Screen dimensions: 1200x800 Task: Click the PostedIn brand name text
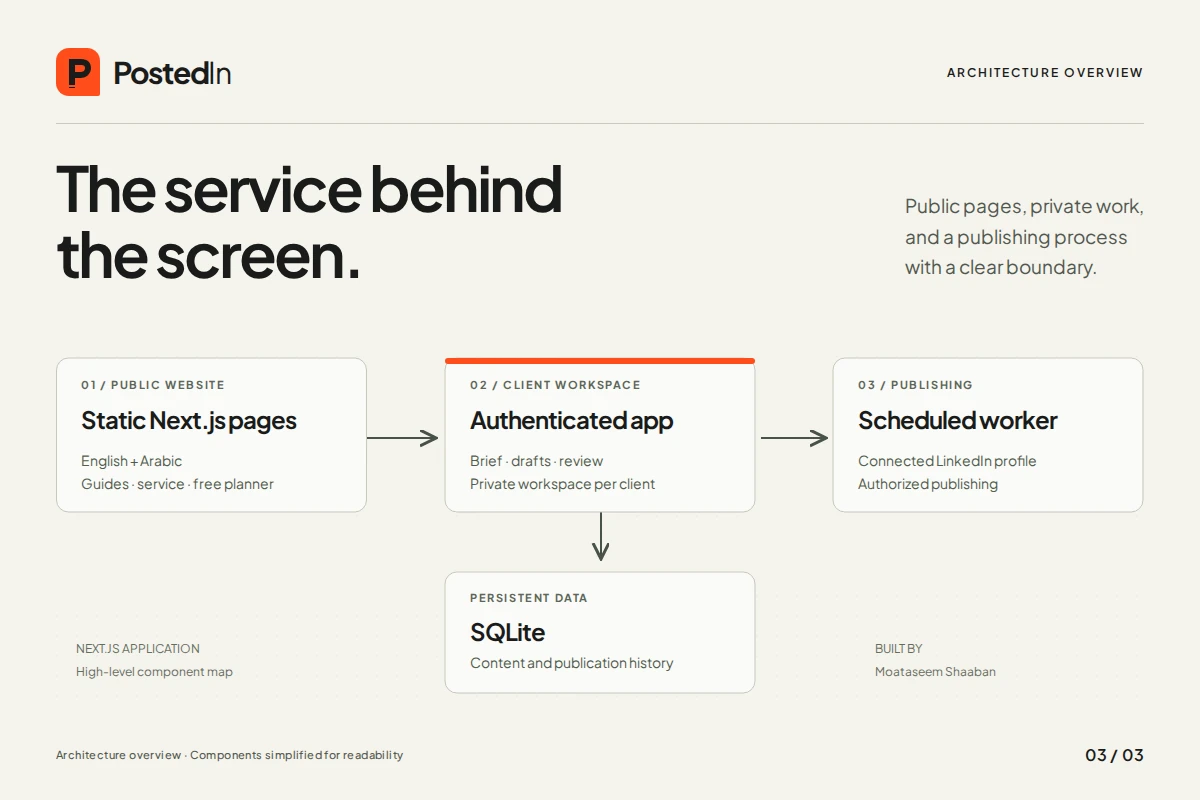pos(172,73)
